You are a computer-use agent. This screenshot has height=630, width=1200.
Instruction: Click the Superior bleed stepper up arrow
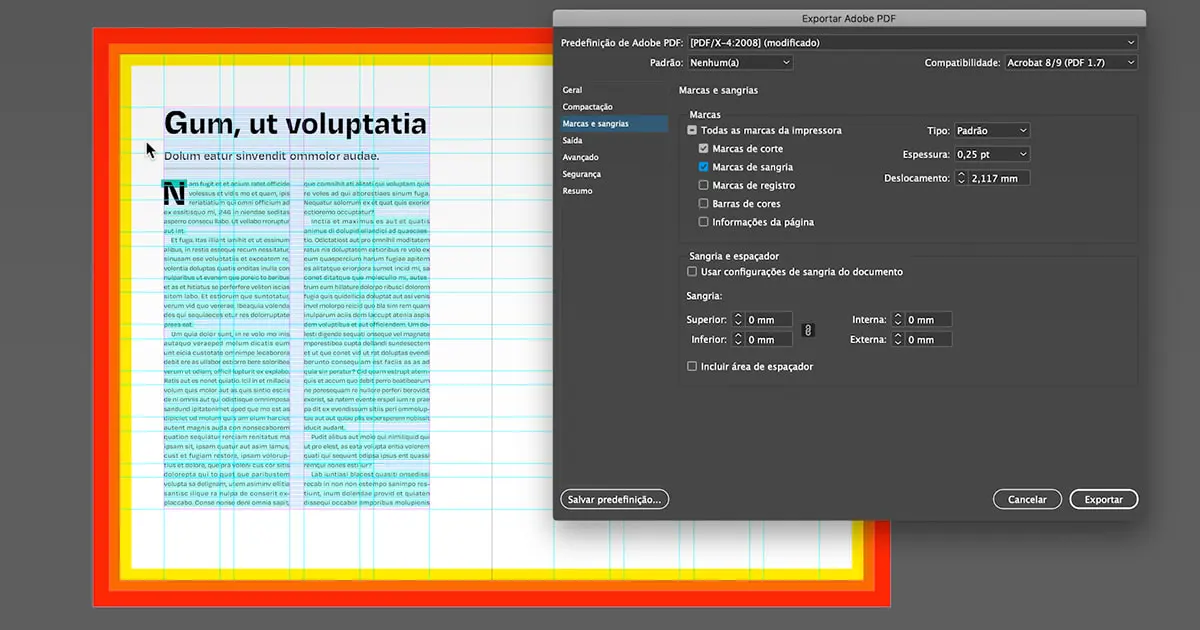pos(739,316)
